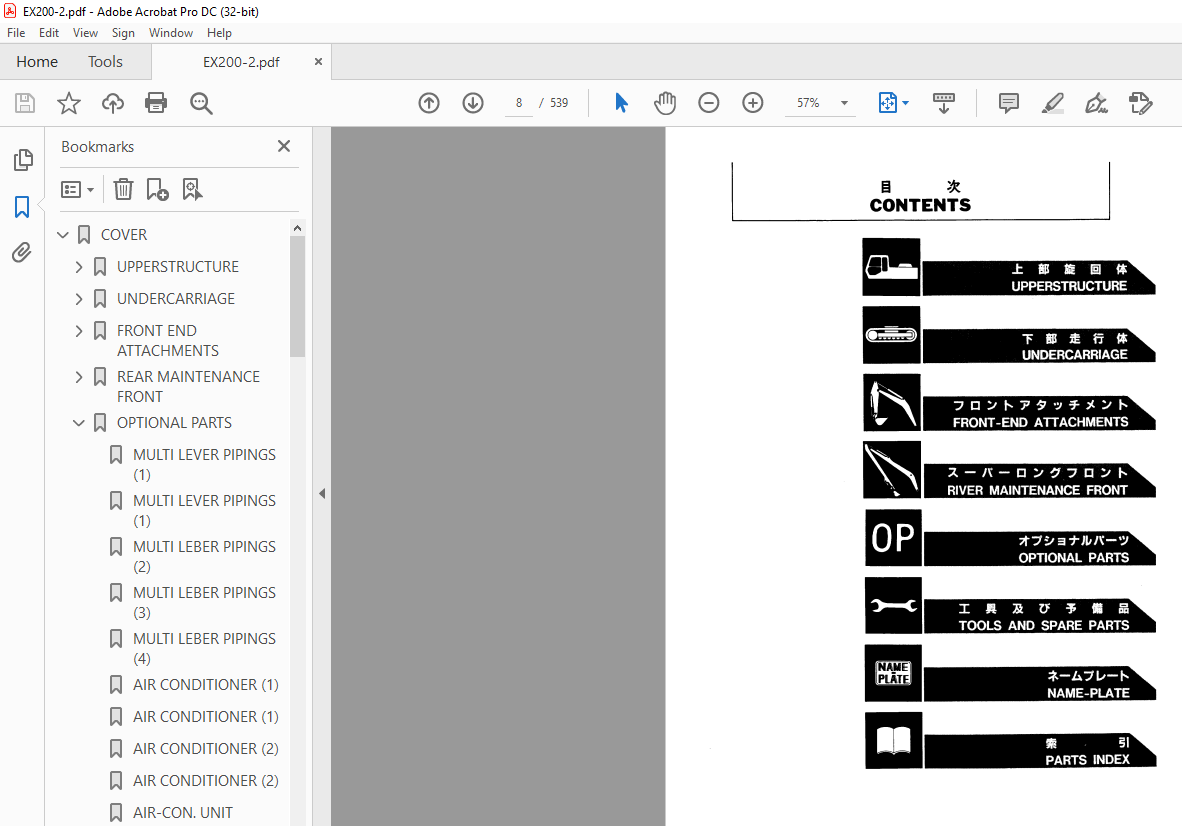The width and height of the screenshot is (1182, 826).
Task: Go to next page arrow
Action: [473, 102]
